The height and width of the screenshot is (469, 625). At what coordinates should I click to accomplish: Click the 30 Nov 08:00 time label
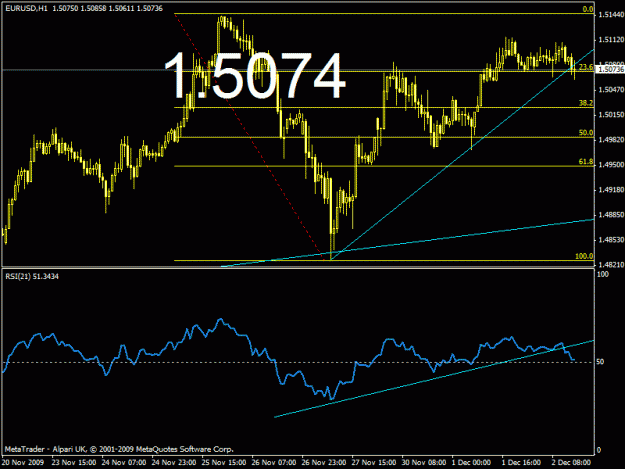[424, 463]
